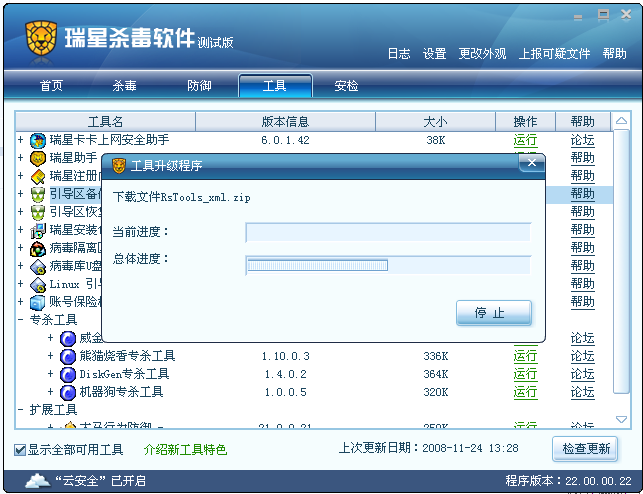
Task: Open 论坛 link for 瑞星卡卡上网安全助手
Action: pos(582,140)
